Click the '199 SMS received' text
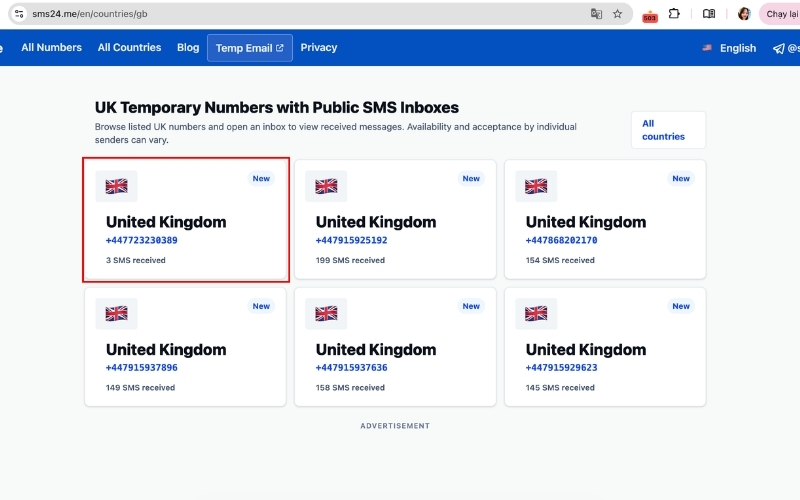The height and width of the screenshot is (500, 800). point(350,260)
